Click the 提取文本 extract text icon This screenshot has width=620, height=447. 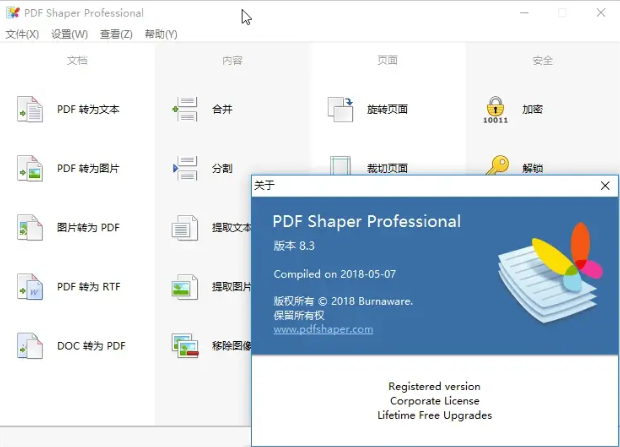pyautogui.click(x=185, y=228)
